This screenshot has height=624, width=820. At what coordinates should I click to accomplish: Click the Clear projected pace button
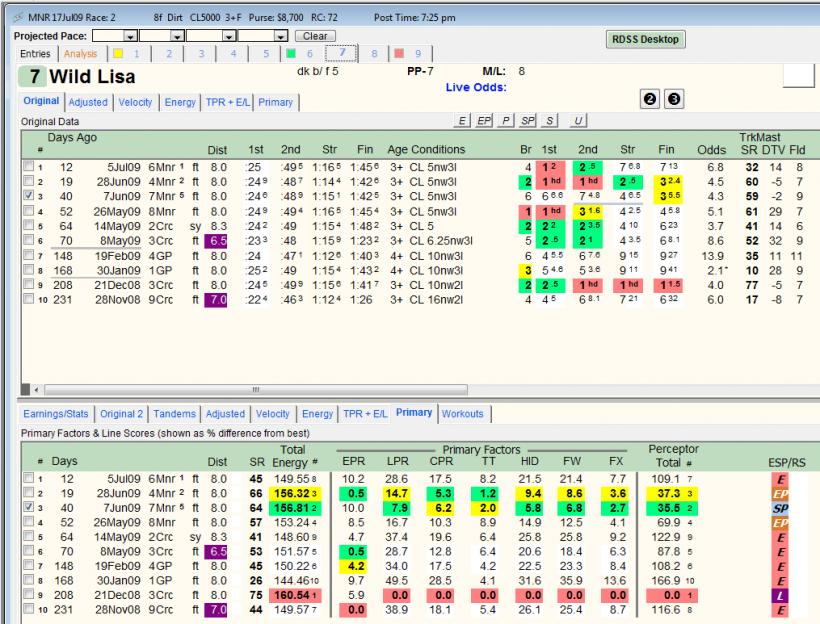coord(315,36)
